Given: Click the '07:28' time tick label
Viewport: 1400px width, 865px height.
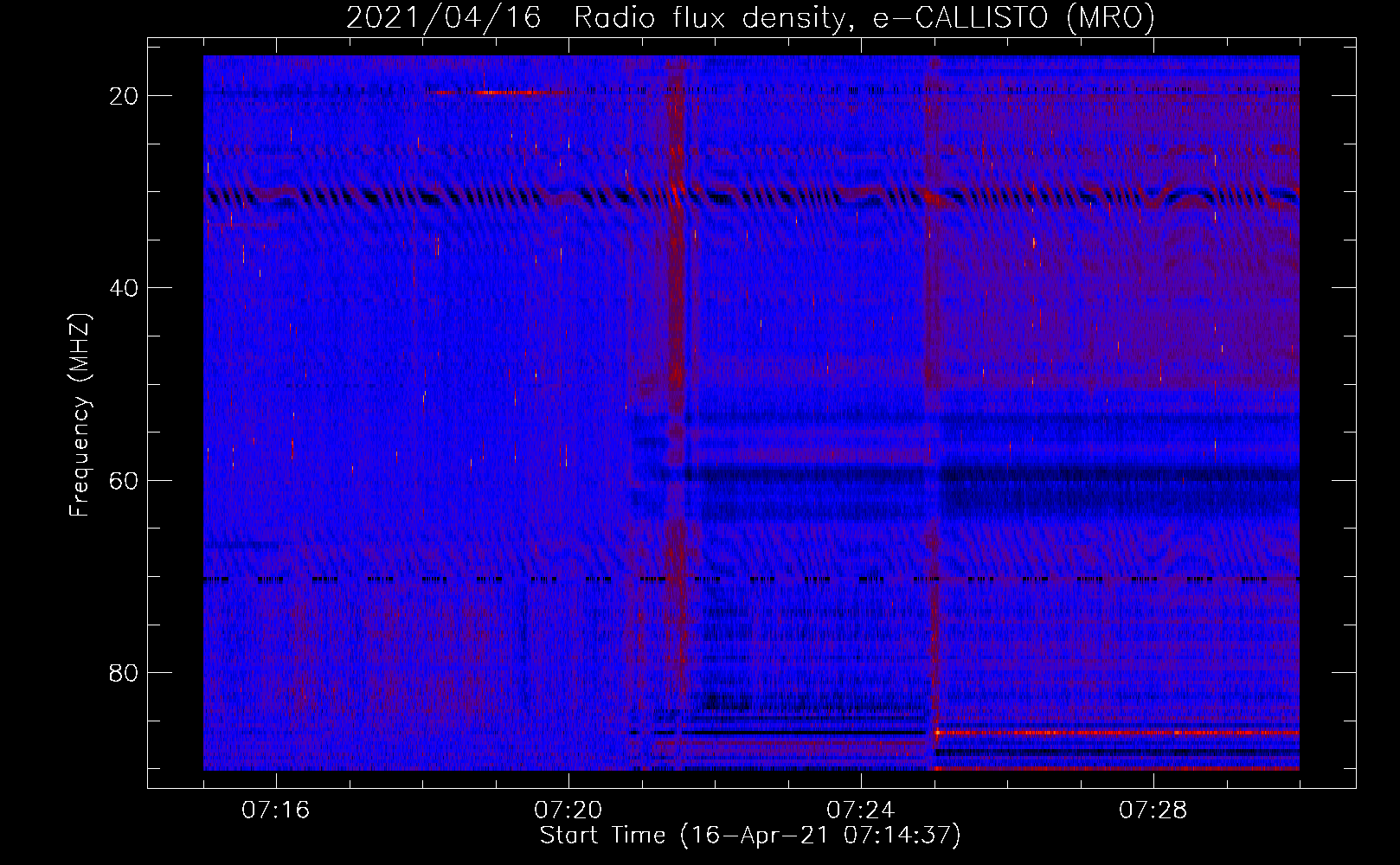Looking at the screenshot, I should pos(1153,811).
